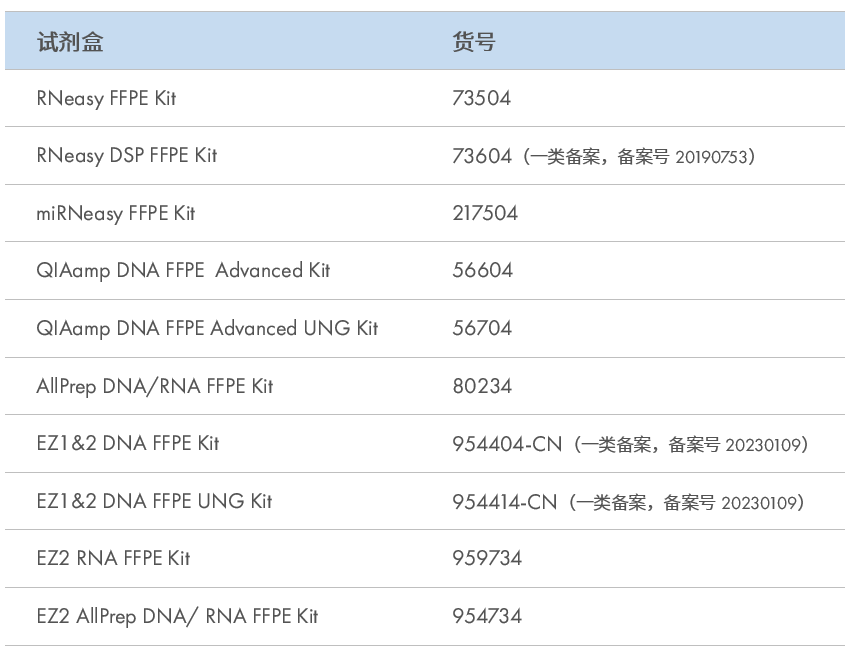Image resolution: width=851 pixels, height=657 pixels.
Task: Click the 货号 column header
Action: (473, 42)
